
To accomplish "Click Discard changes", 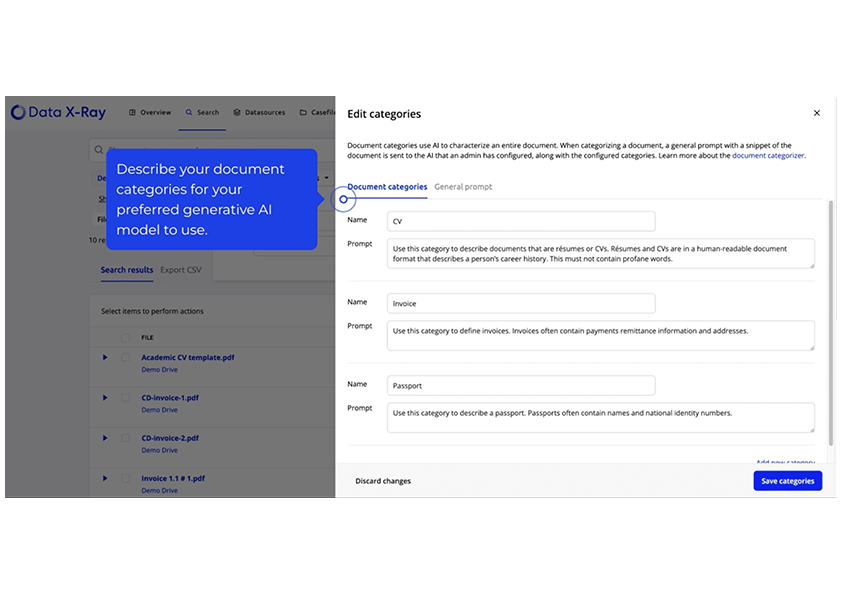I will point(383,481).
